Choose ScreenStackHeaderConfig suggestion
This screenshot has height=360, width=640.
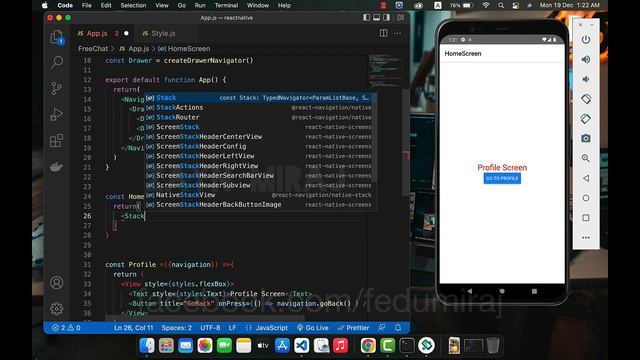tap(261, 146)
